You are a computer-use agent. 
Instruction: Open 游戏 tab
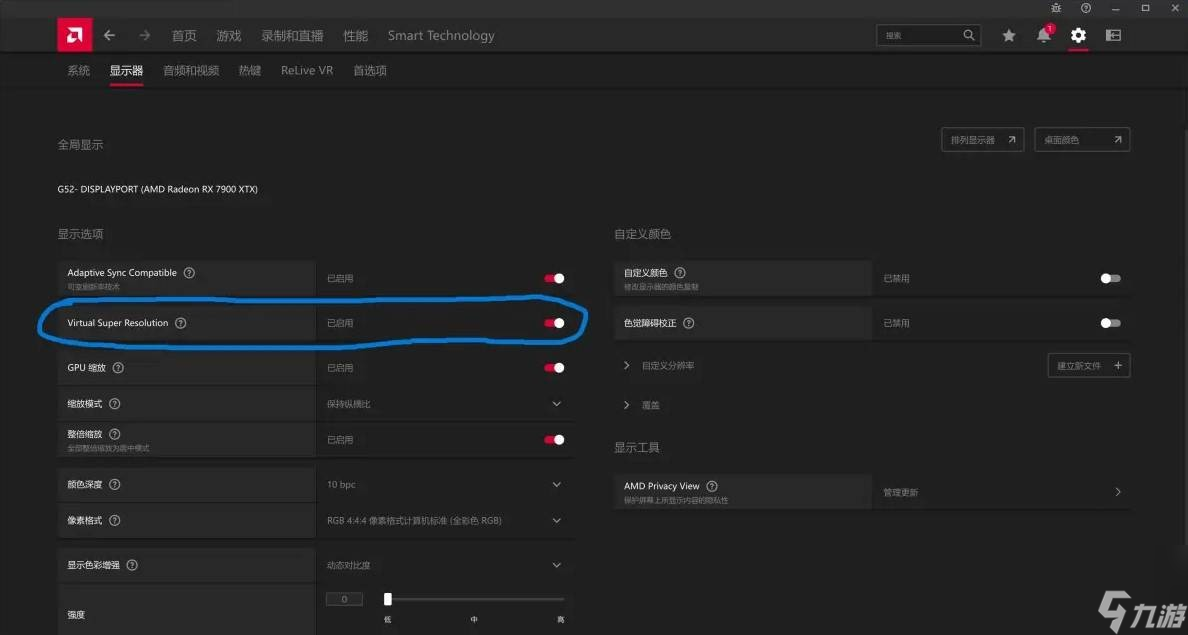tap(229, 36)
